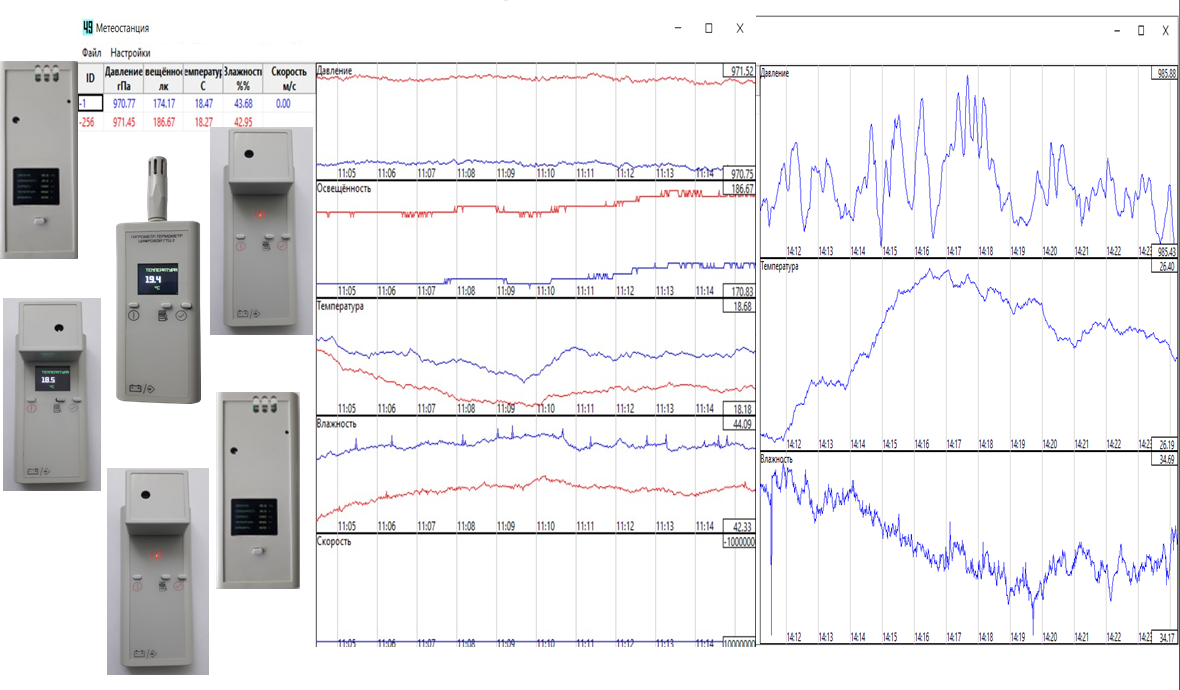1180x690 pixels.
Task: Click the Скорость м/с column header
Action: pyautogui.click(x=283, y=79)
